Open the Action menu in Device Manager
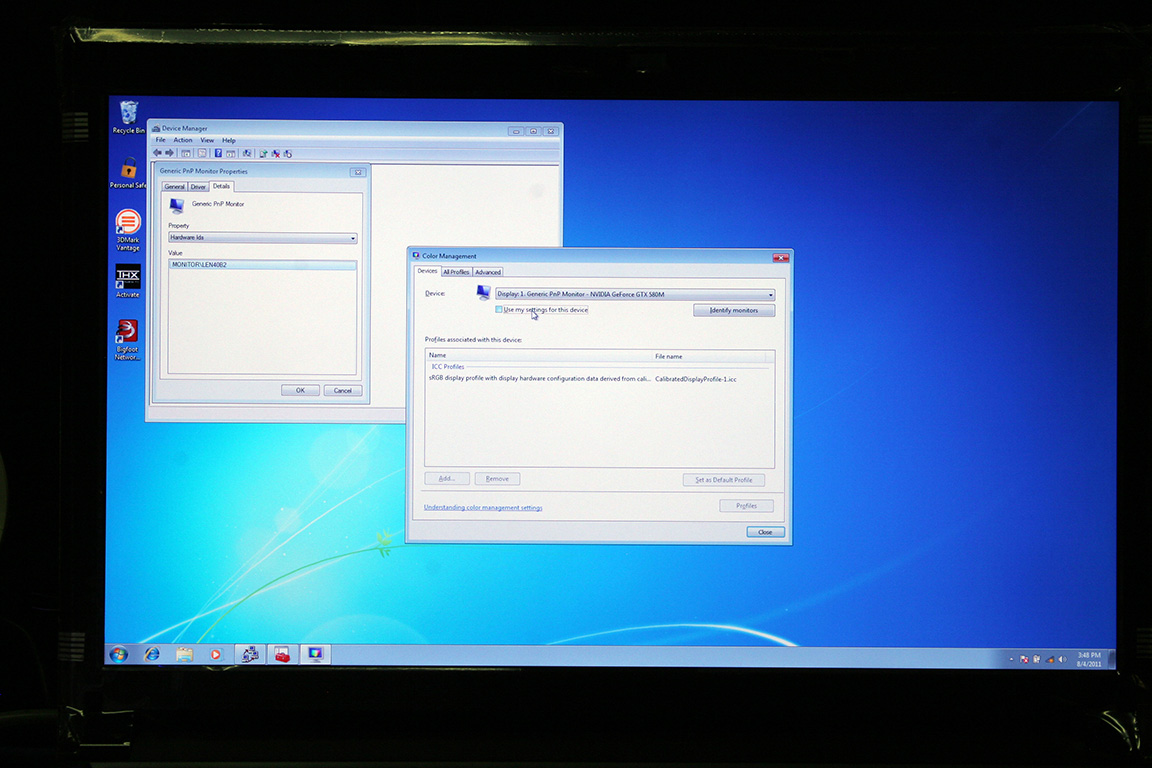1152x768 pixels. pos(182,140)
